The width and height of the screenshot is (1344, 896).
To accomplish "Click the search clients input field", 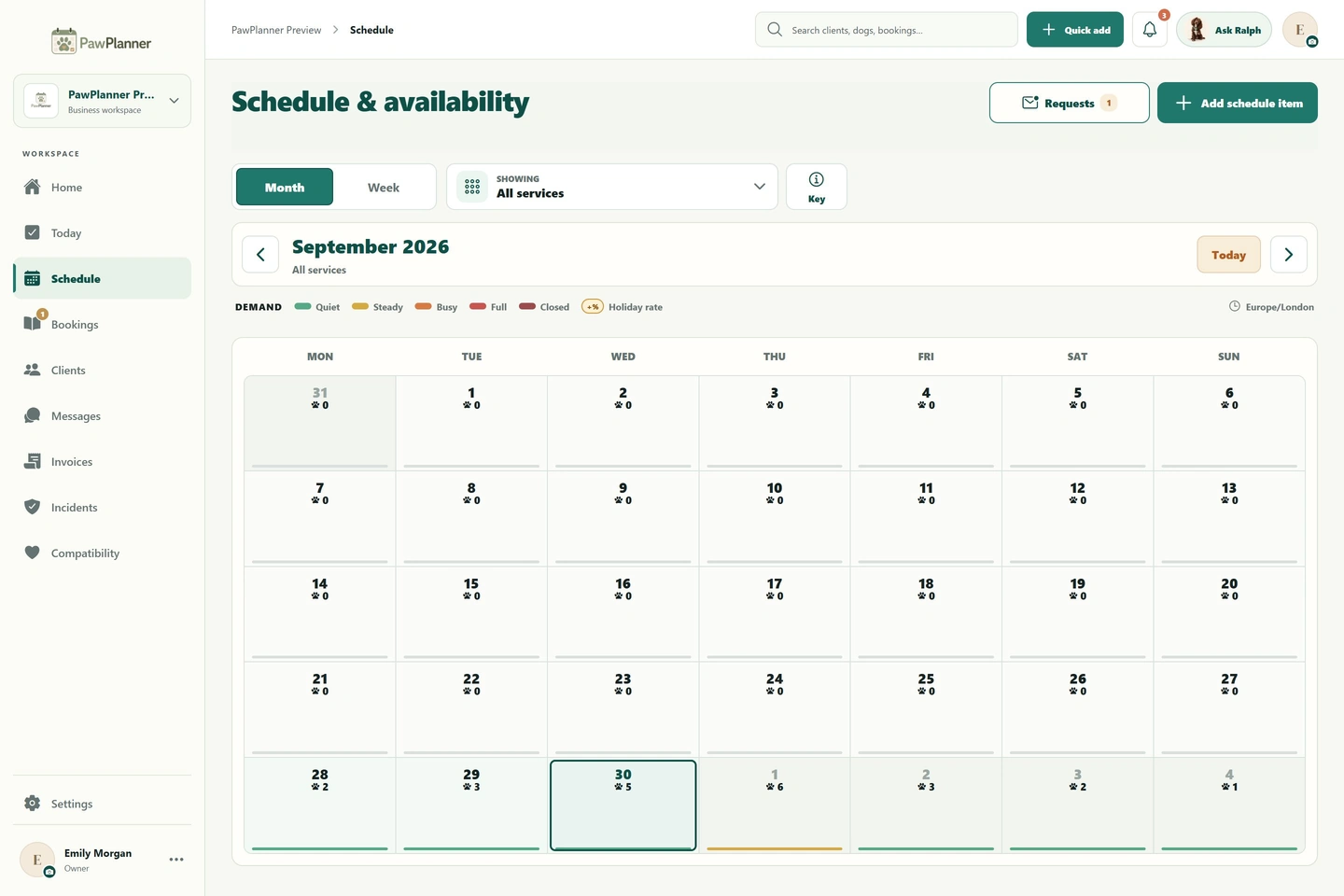I will (x=887, y=30).
